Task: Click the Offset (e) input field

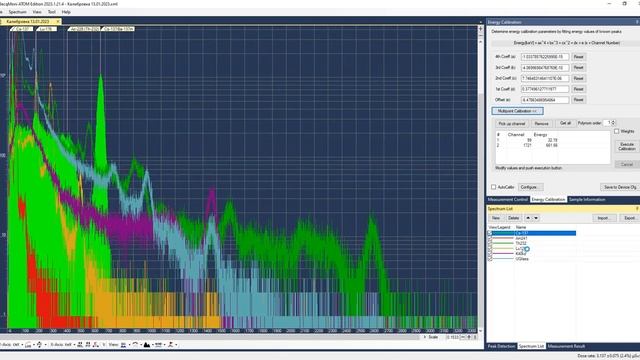Action: [545, 100]
